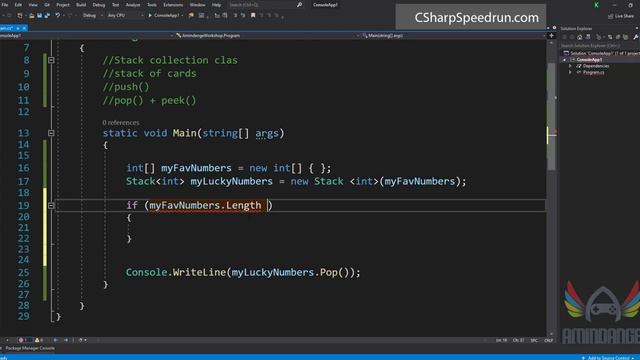
Task: Click the comment selection toolbar icon
Action: point(236,16)
